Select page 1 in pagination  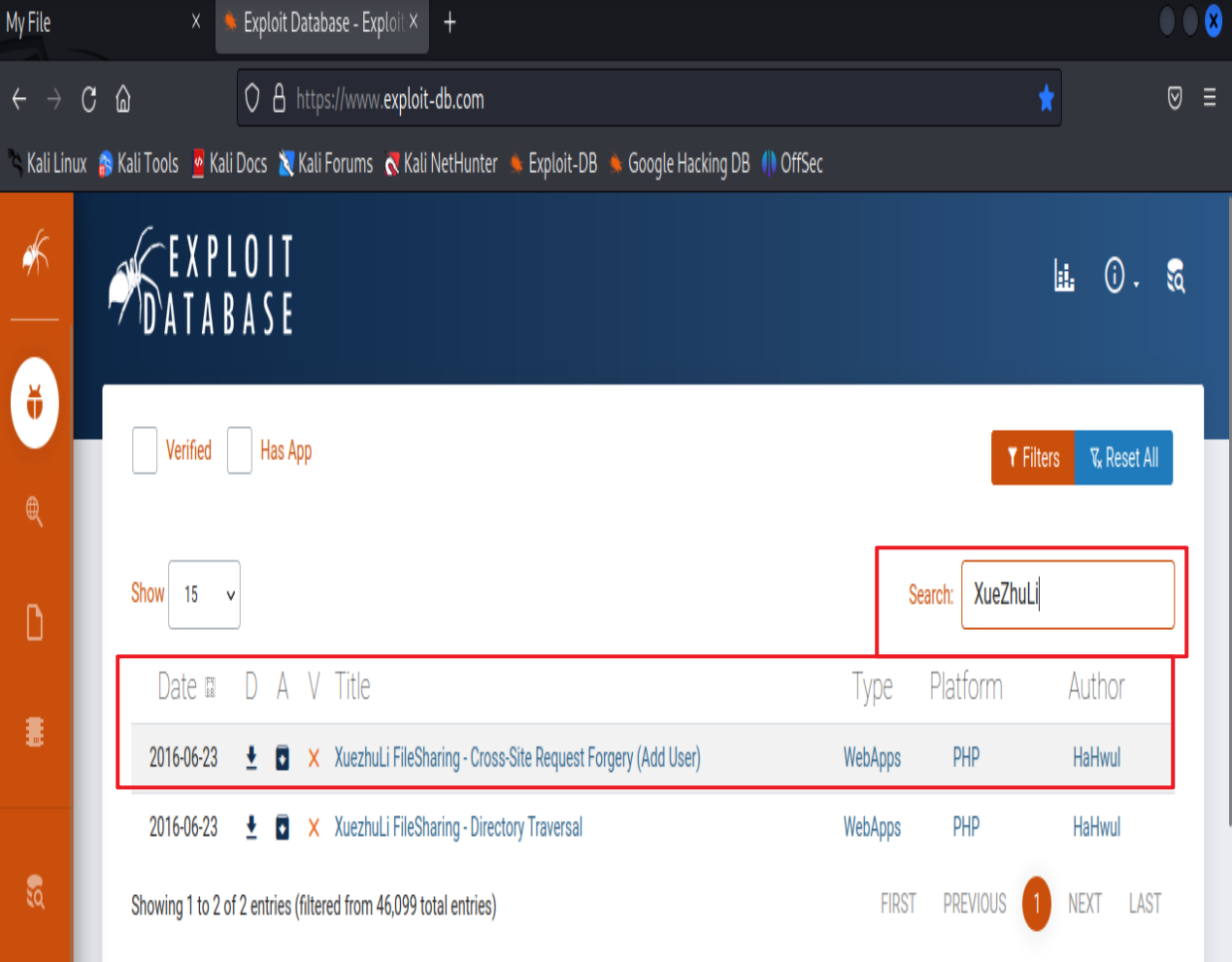(x=1037, y=904)
